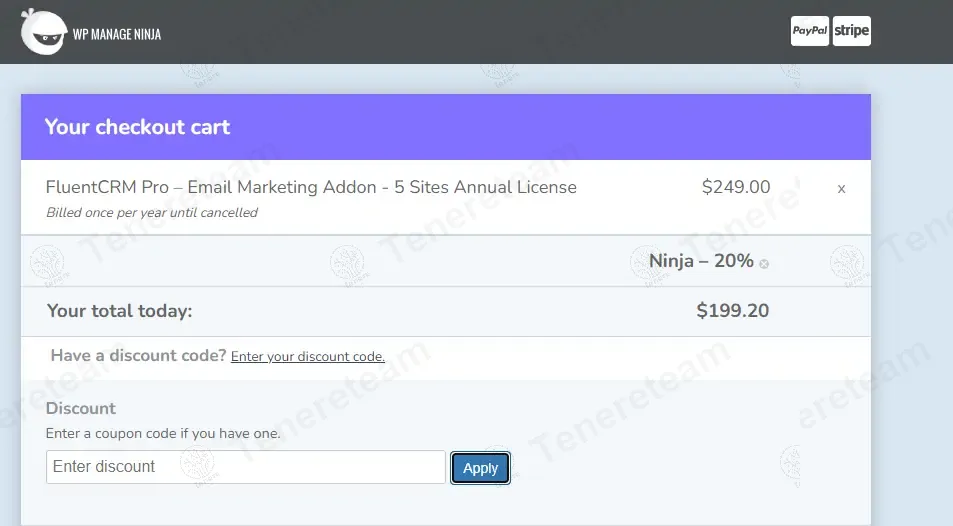
Task: Click the $249.00 item price
Action: tap(736, 187)
